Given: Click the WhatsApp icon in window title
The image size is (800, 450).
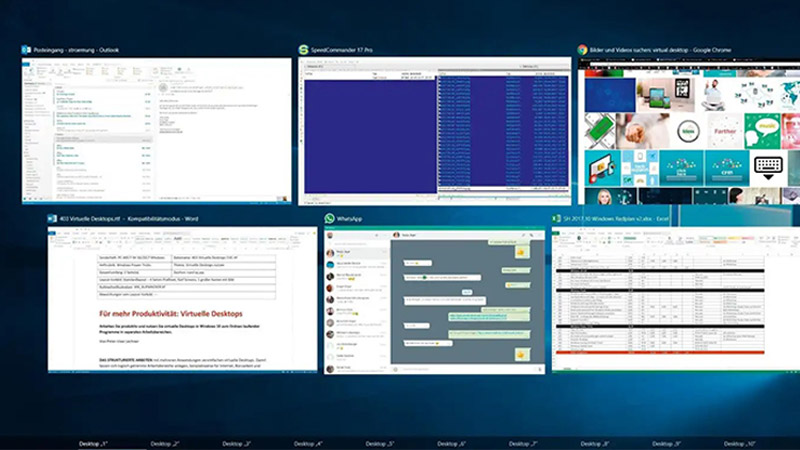Looking at the screenshot, I should tap(328, 217).
